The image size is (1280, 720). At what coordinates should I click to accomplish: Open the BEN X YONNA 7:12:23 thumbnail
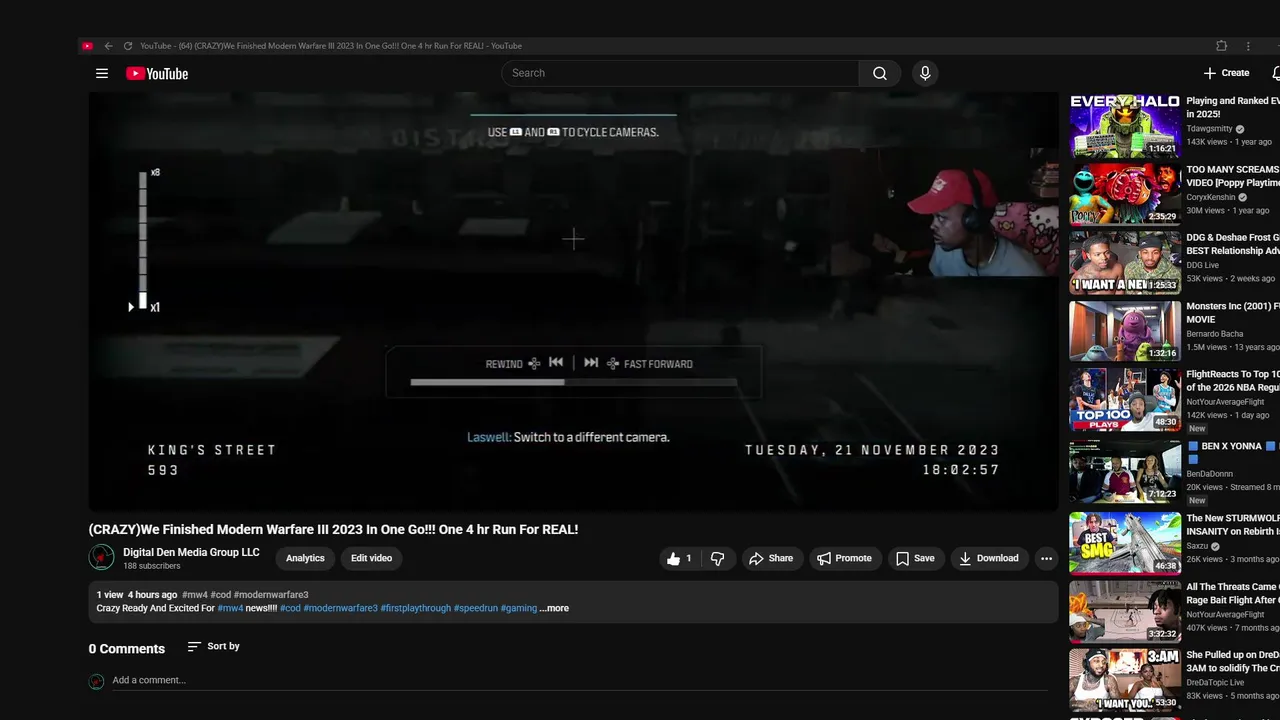(x=1125, y=471)
